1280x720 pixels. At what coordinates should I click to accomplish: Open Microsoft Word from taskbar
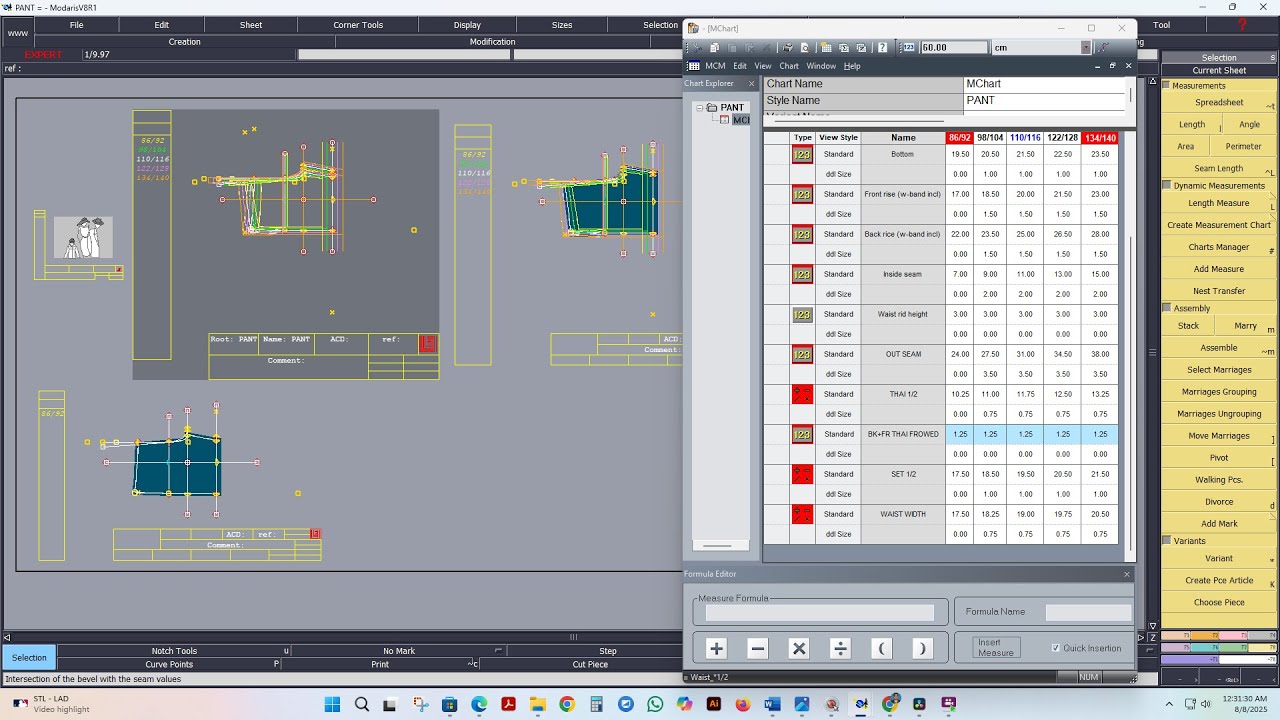[x=772, y=704]
